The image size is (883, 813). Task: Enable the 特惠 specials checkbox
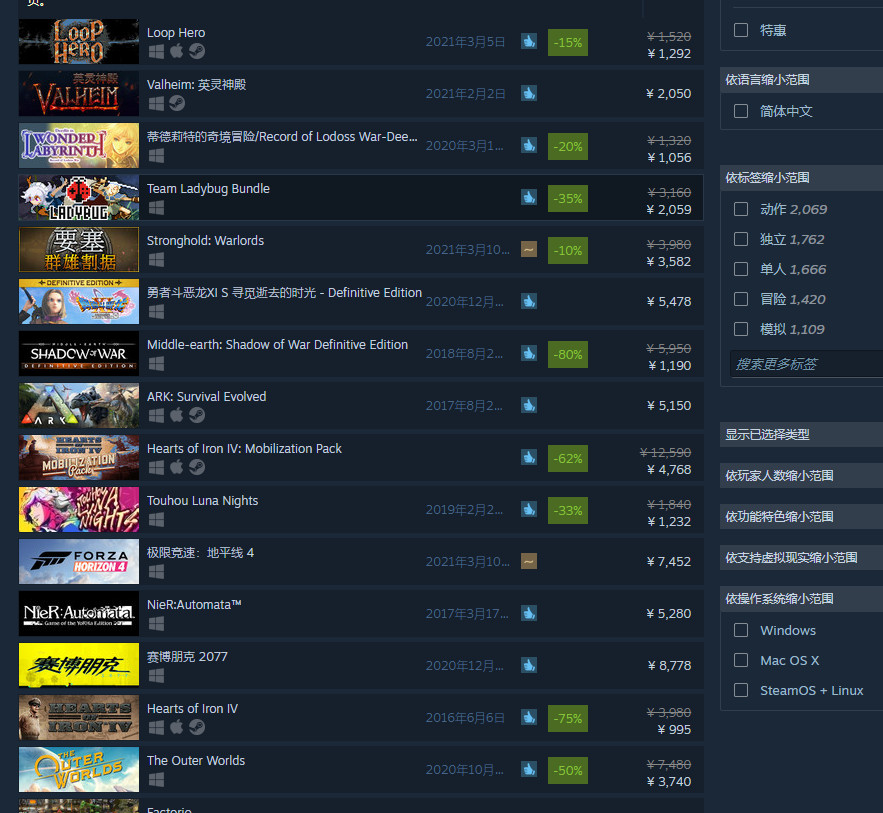[741, 30]
